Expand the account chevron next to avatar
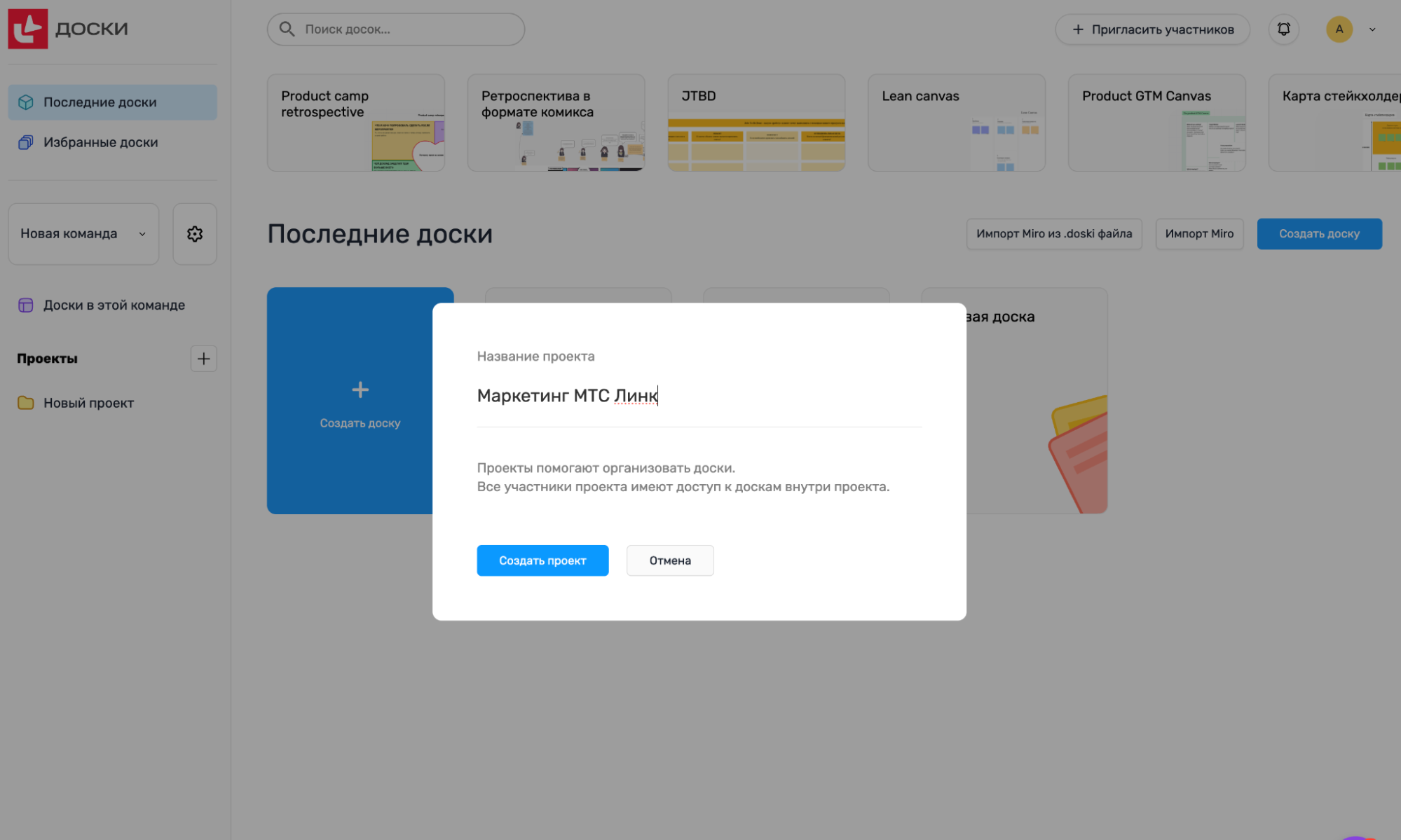This screenshot has height=840, width=1401. point(1372,29)
